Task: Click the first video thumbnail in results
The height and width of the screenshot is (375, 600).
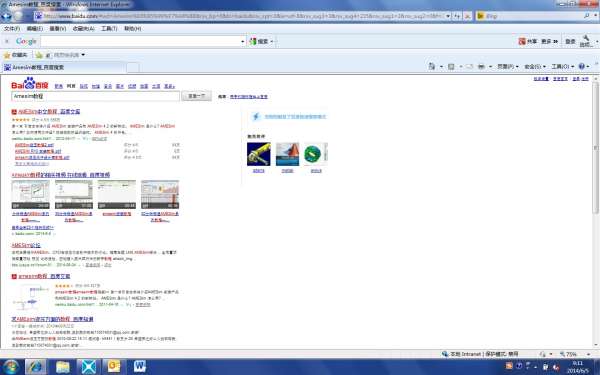Action: pyautogui.click(x=31, y=194)
